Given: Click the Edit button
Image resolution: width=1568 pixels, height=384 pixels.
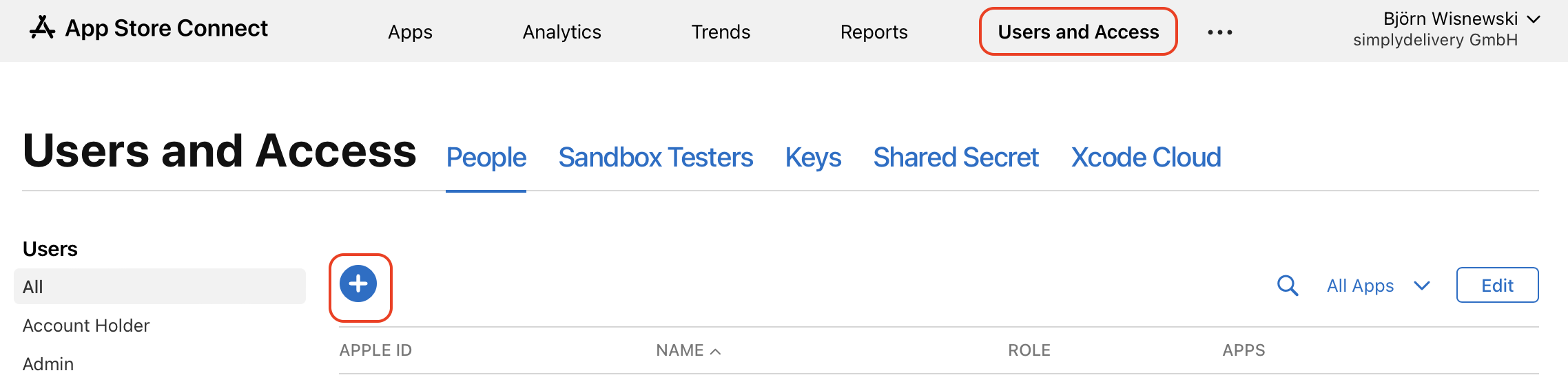Looking at the screenshot, I should (1497, 285).
